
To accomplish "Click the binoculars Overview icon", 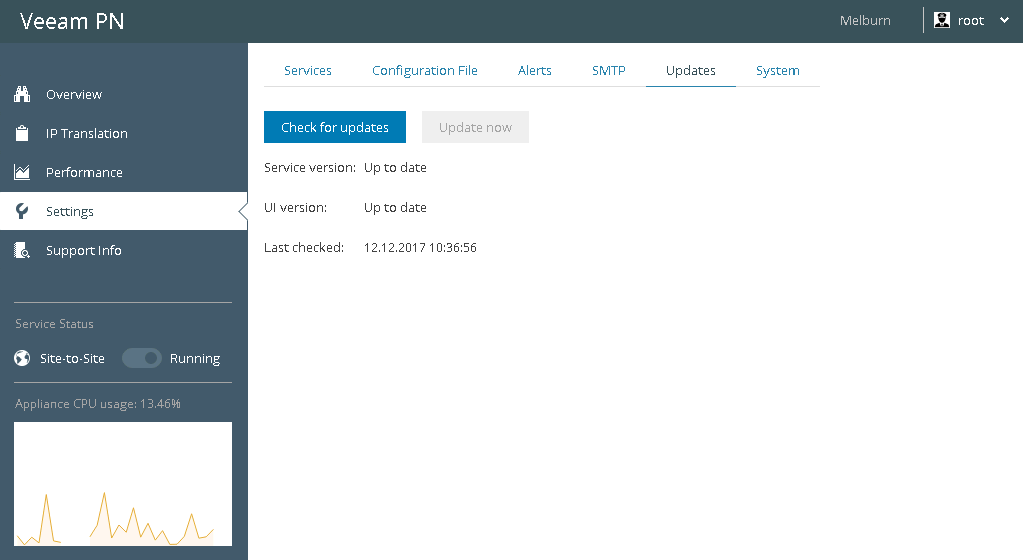I will pos(22,94).
